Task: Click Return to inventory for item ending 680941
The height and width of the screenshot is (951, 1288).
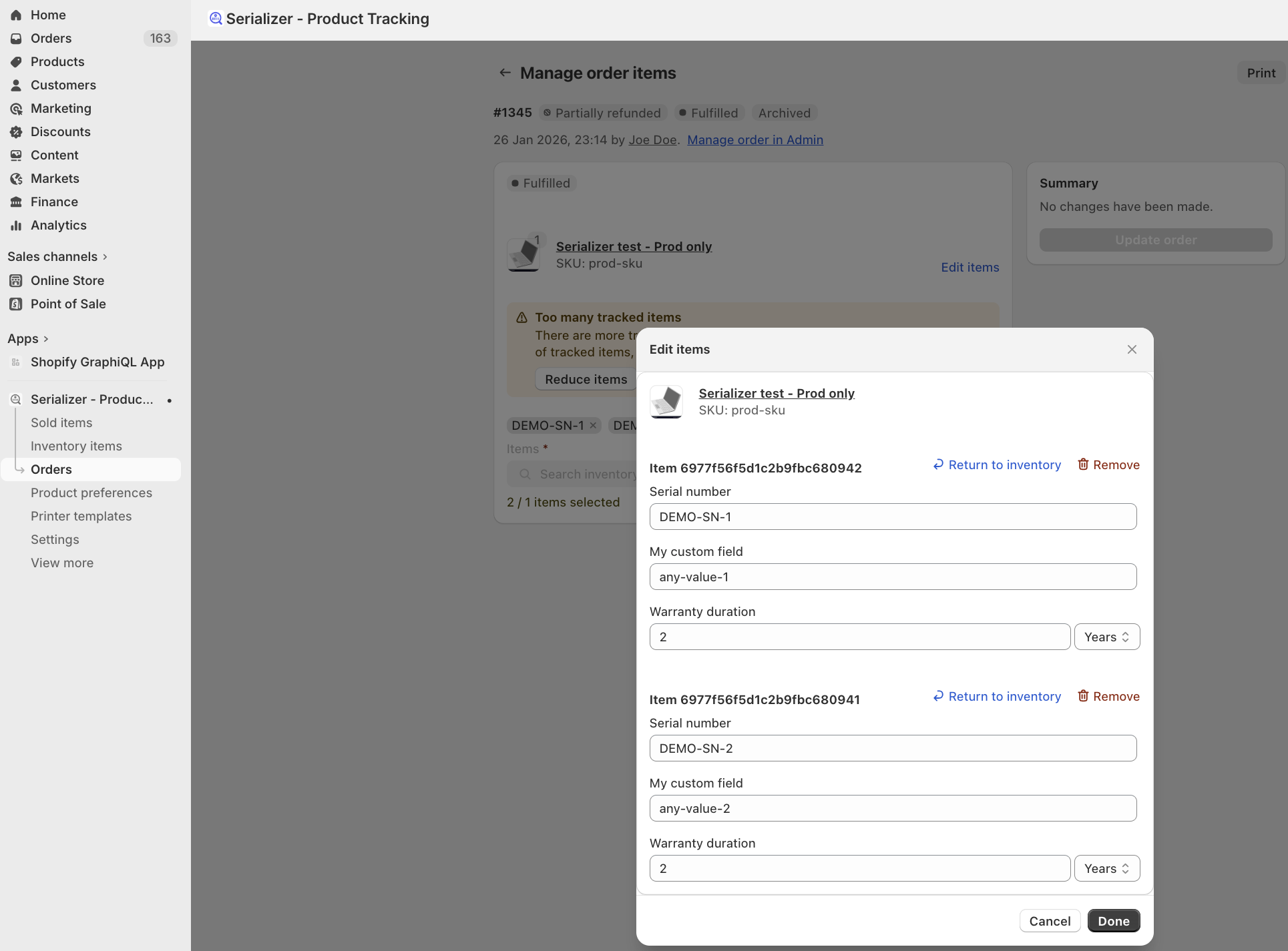Action: tap(997, 696)
